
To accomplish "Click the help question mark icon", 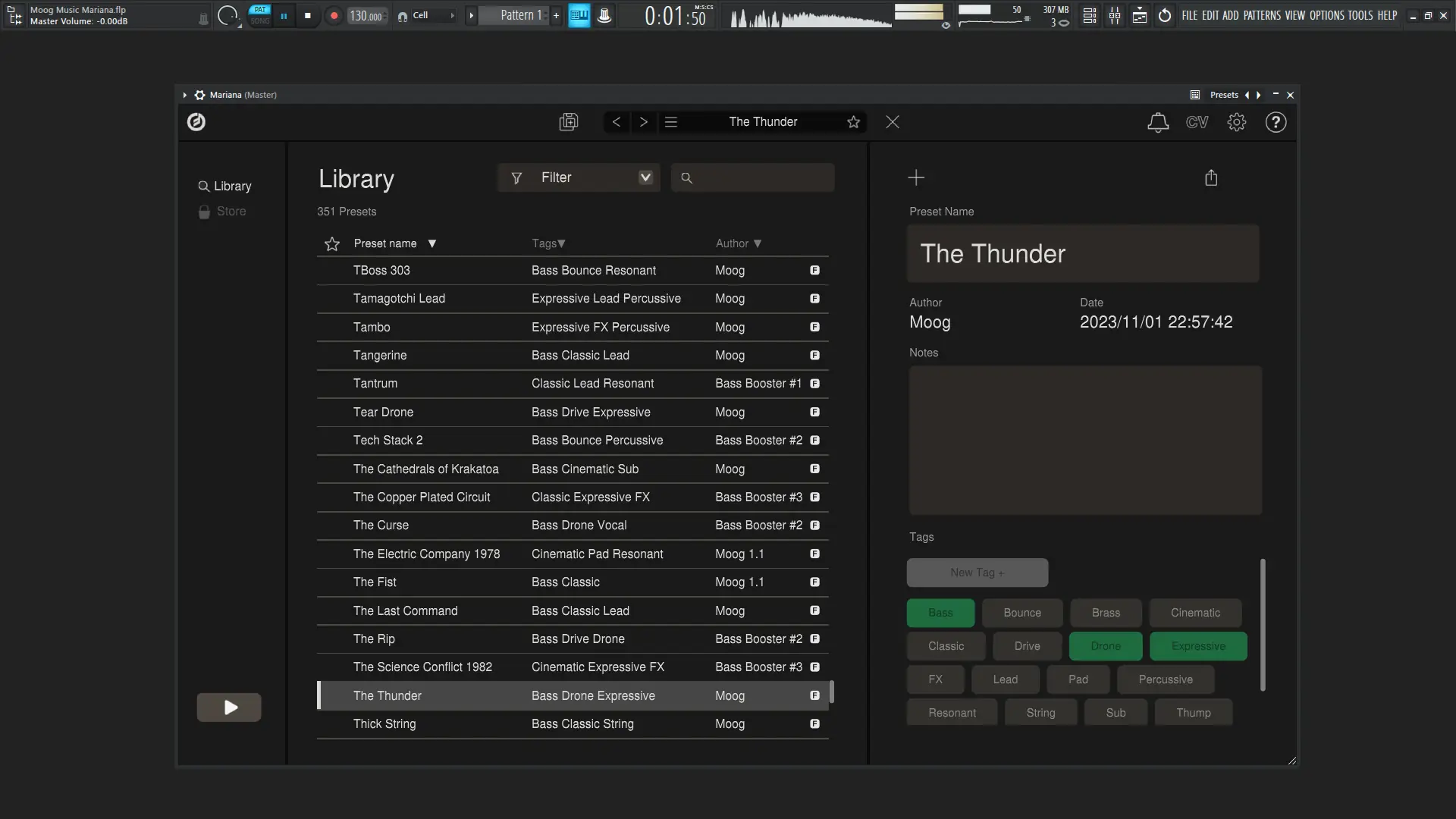I will tap(1276, 122).
